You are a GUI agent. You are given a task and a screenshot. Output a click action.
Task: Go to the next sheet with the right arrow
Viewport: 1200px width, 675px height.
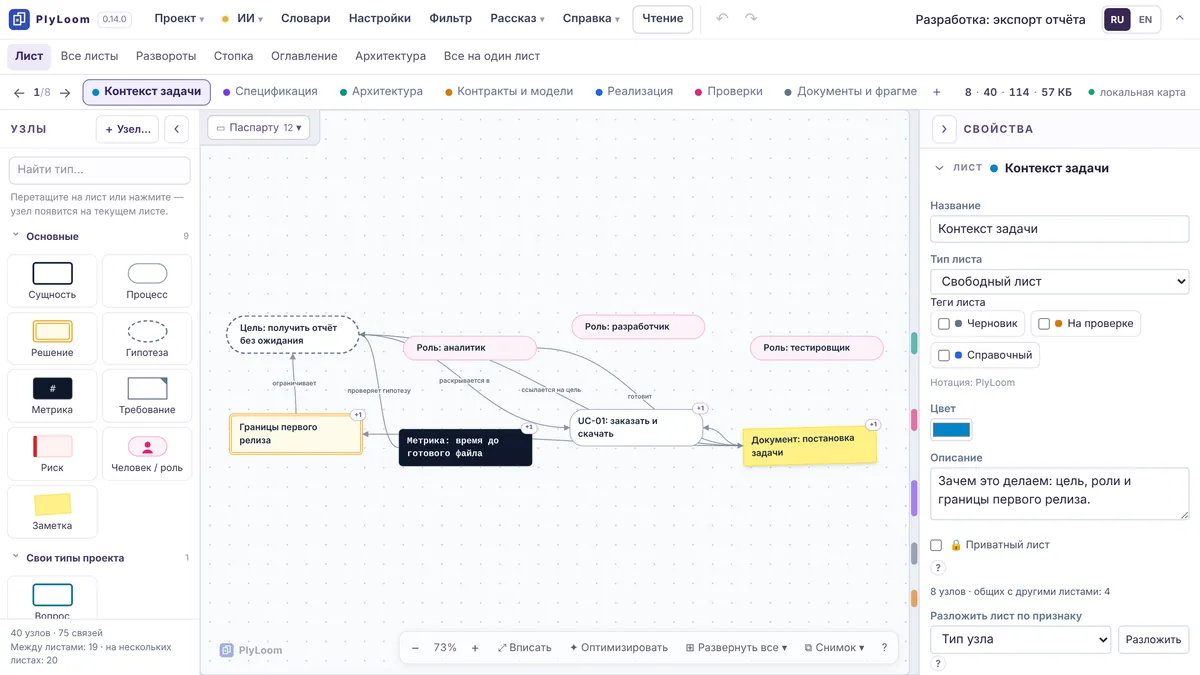pyautogui.click(x=65, y=92)
